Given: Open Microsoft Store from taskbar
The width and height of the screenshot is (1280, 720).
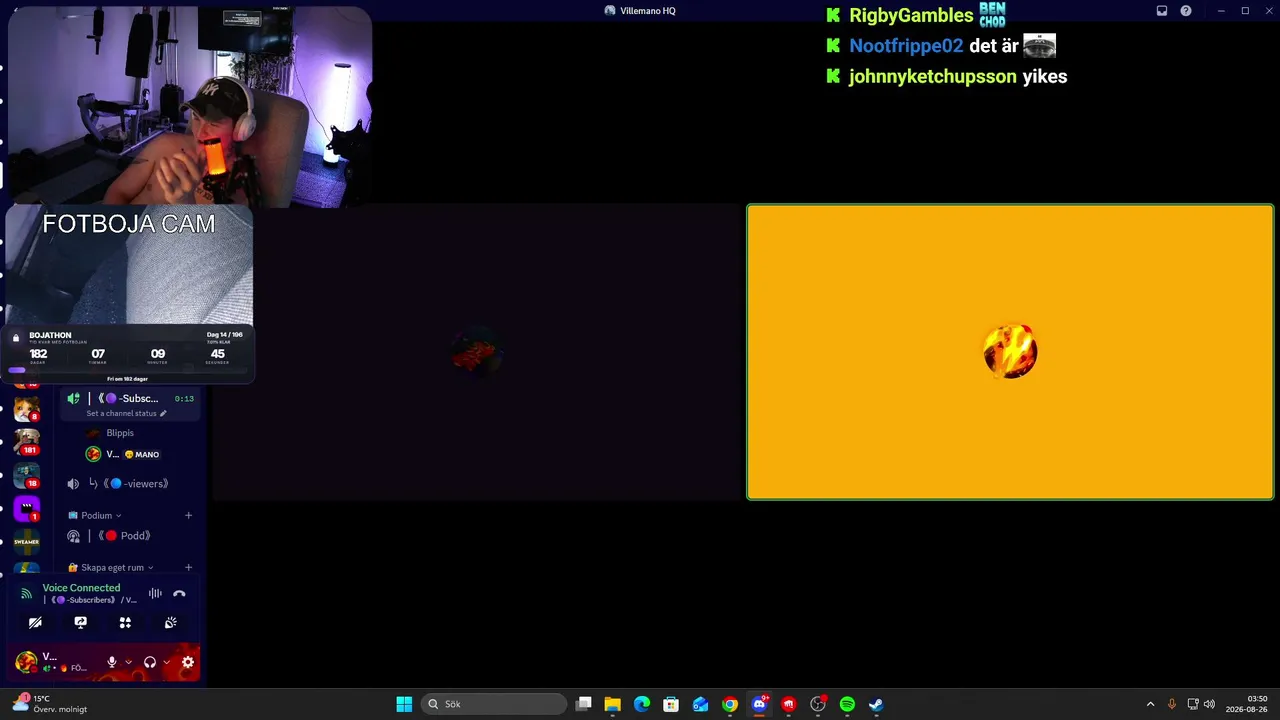Looking at the screenshot, I should pyautogui.click(x=671, y=704).
